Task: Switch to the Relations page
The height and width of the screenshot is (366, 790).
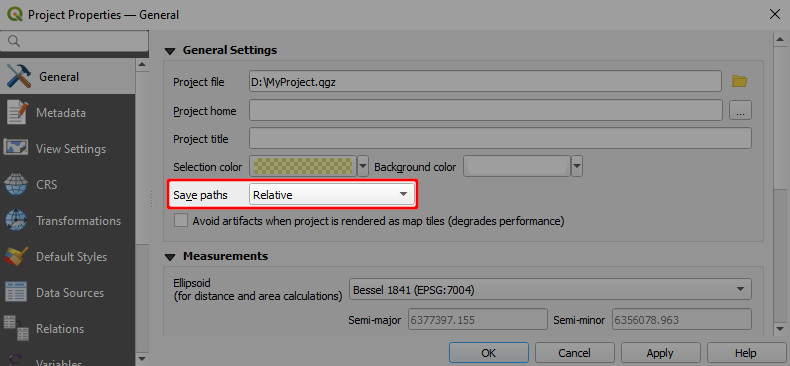Action: [68, 329]
